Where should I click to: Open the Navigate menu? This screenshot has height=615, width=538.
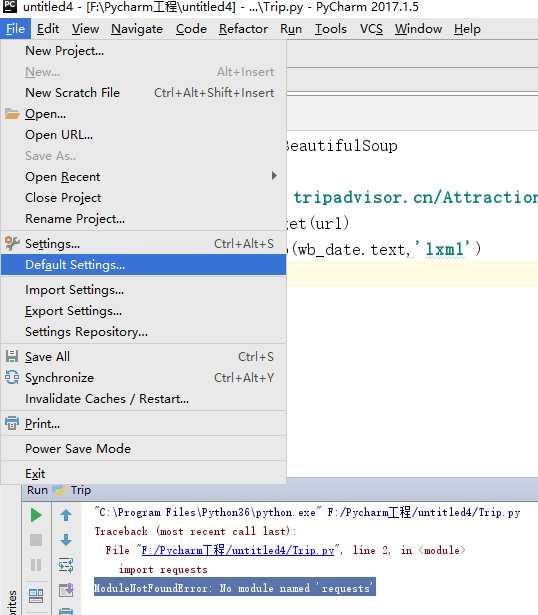pos(137,29)
